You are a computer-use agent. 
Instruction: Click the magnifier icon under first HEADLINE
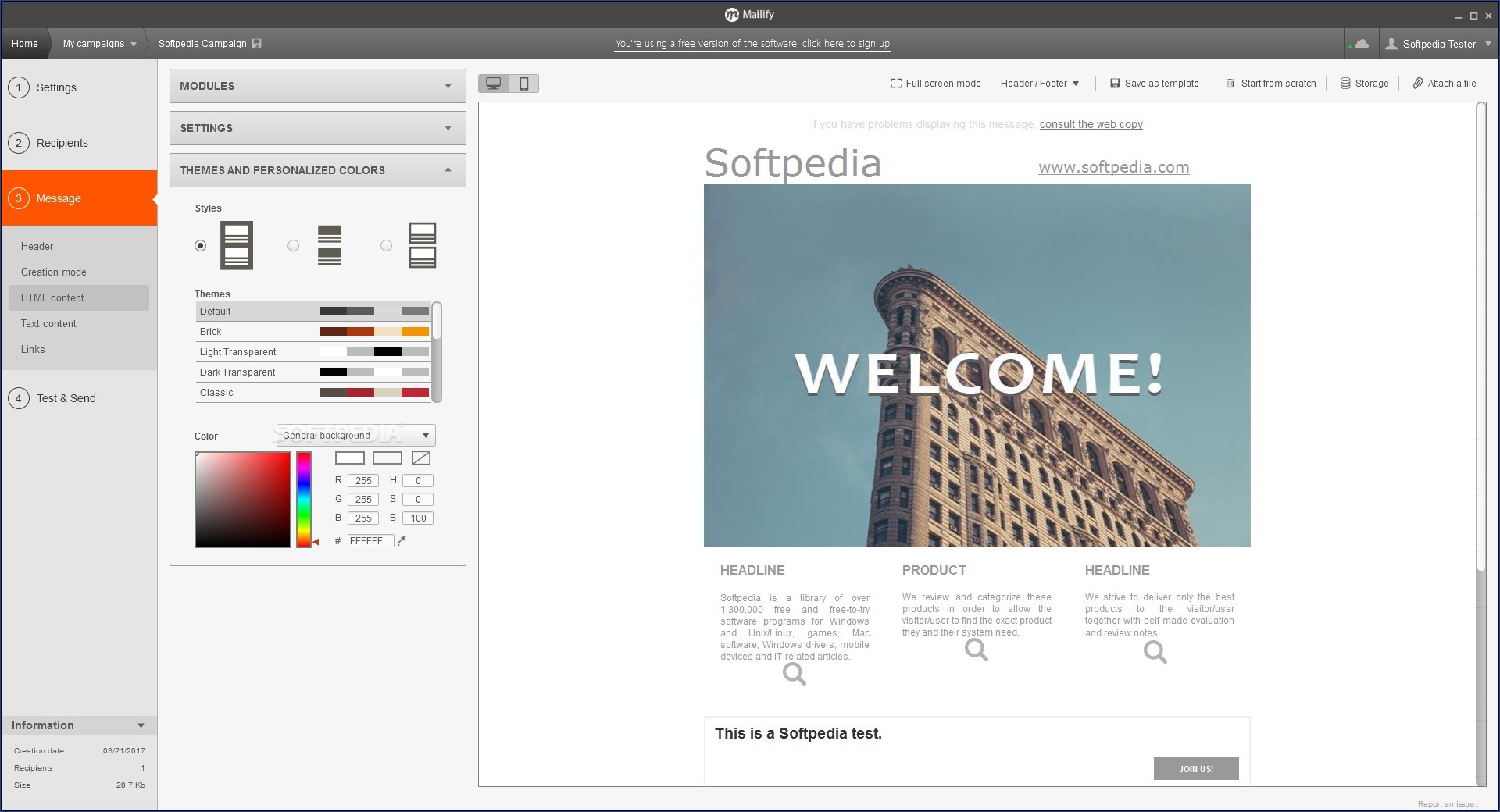click(795, 674)
